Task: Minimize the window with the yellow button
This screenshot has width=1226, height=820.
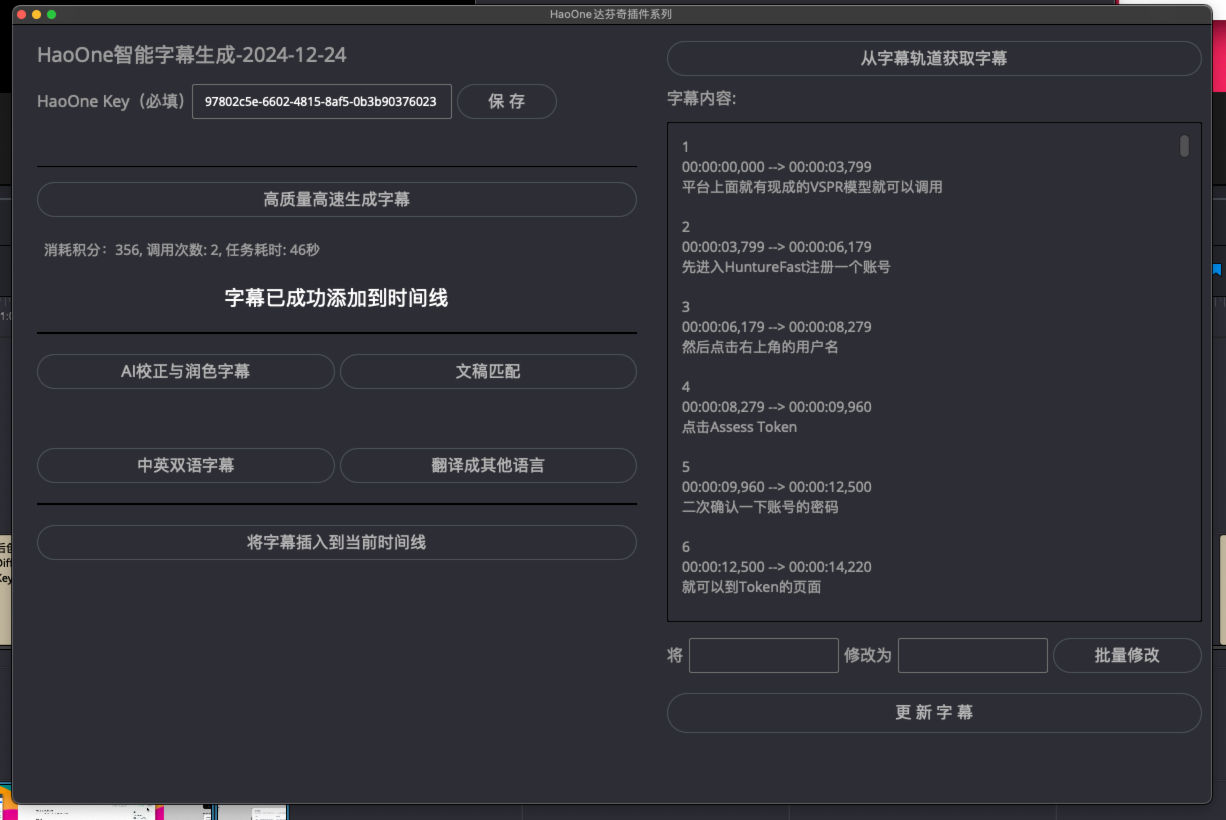Action: point(37,15)
